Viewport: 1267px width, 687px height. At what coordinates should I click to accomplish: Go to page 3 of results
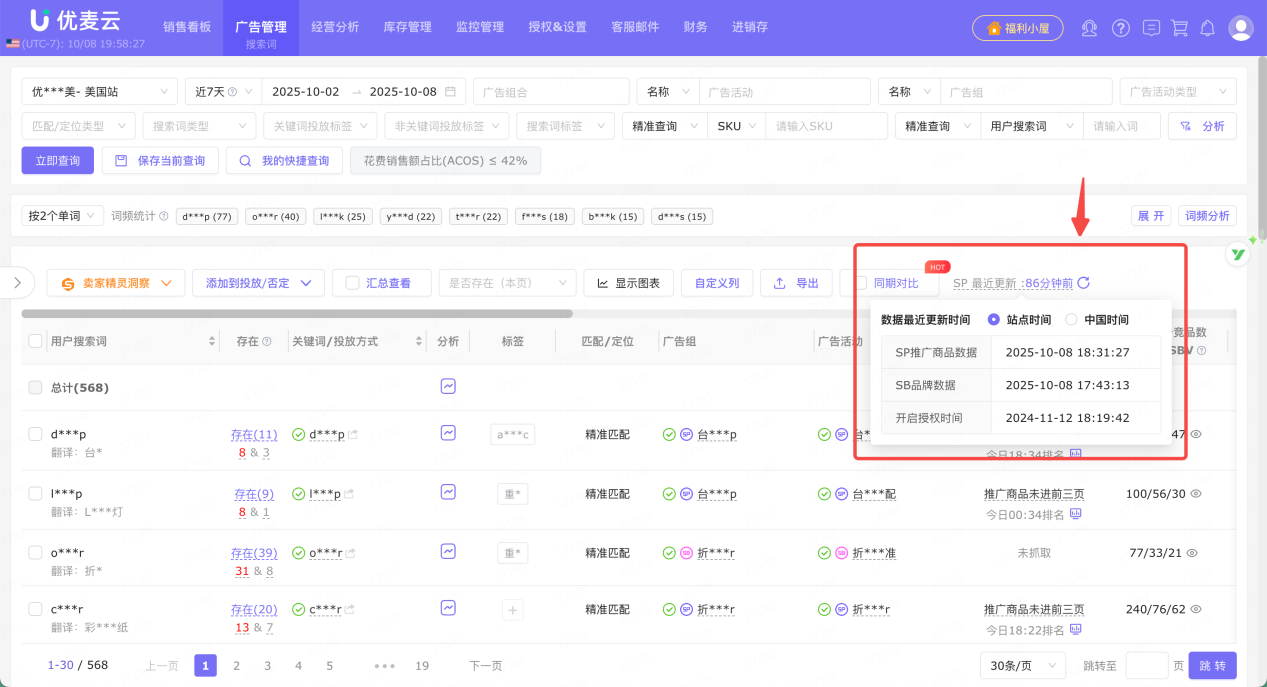(267, 664)
